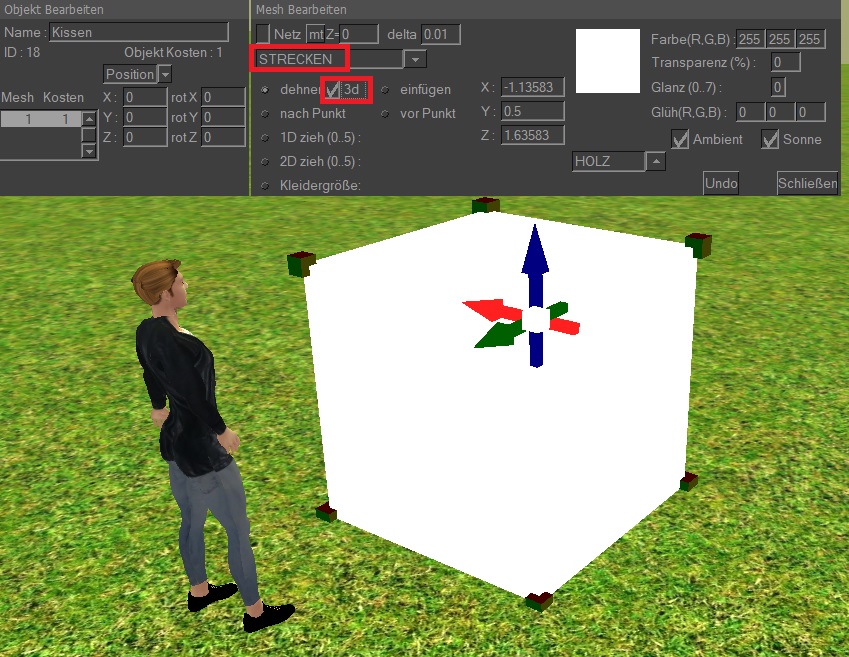Open the HOLZ material dropdown
The height and width of the screenshot is (657, 849).
655,161
